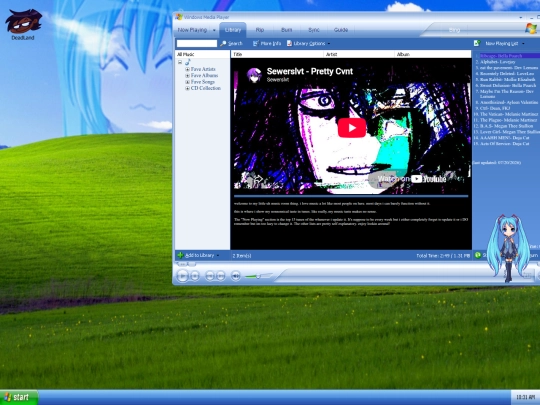Click the Search magnifier button
This screenshot has height=405, width=540.
pos(231,43)
